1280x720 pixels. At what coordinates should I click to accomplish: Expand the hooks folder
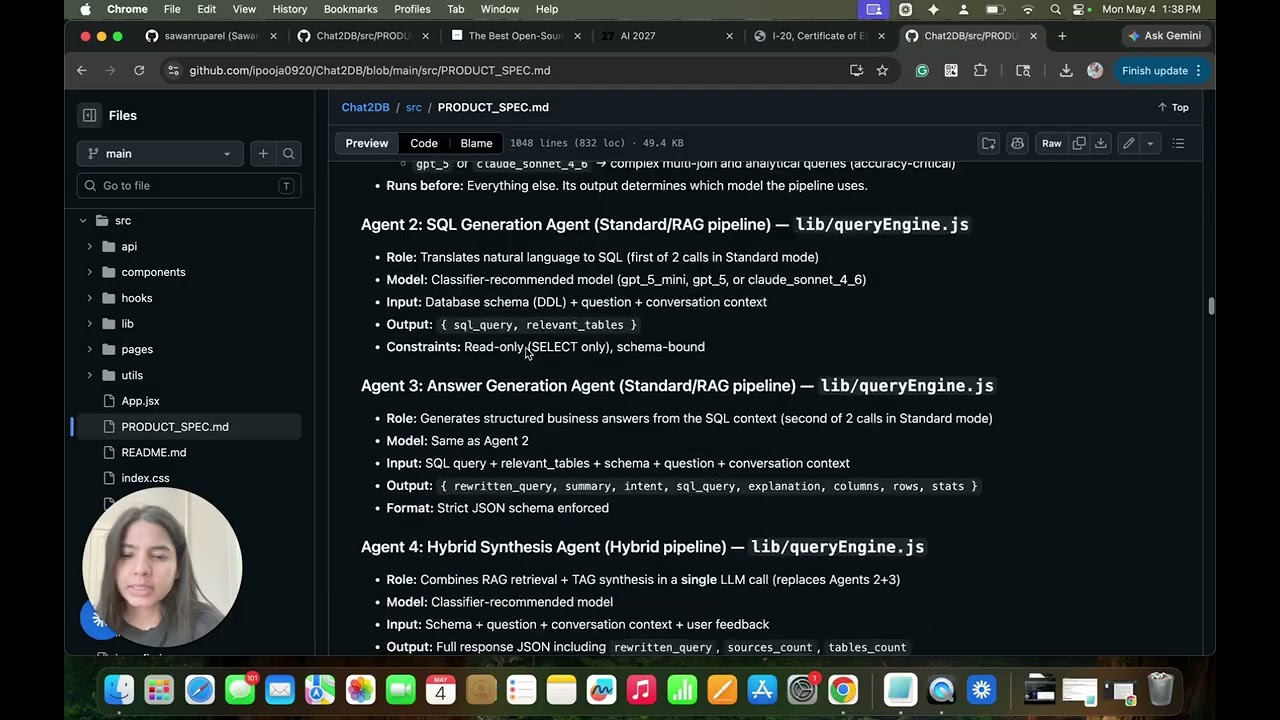point(89,298)
